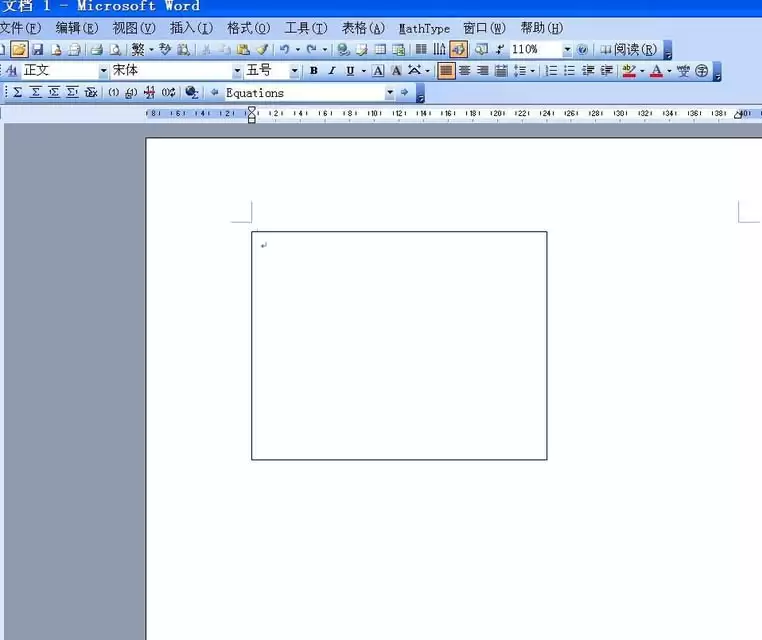The height and width of the screenshot is (640, 762).
Task: Click the Open folder icon
Action: click(x=19, y=50)
